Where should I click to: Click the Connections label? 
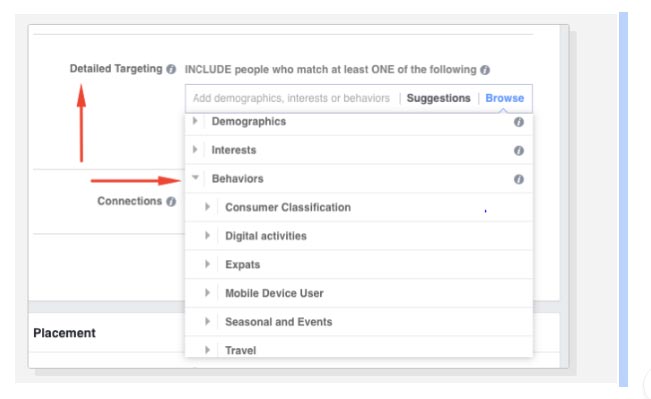pyautogui.click(x=130, y=201)
